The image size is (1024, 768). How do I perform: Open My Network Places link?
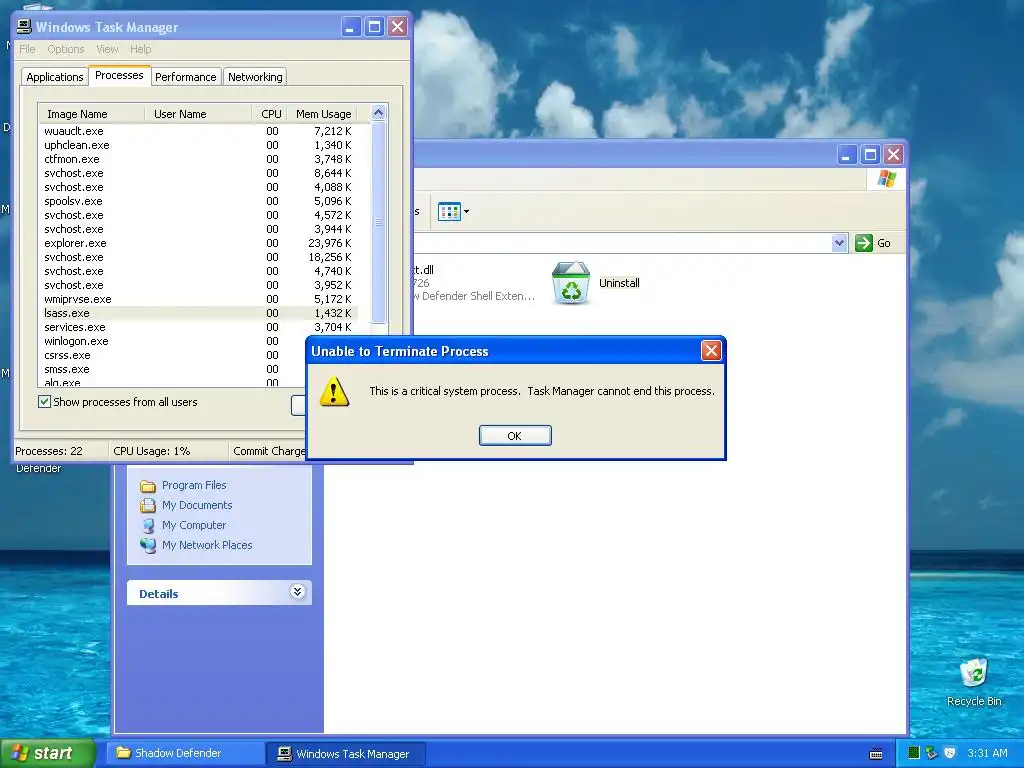(207, 545)
